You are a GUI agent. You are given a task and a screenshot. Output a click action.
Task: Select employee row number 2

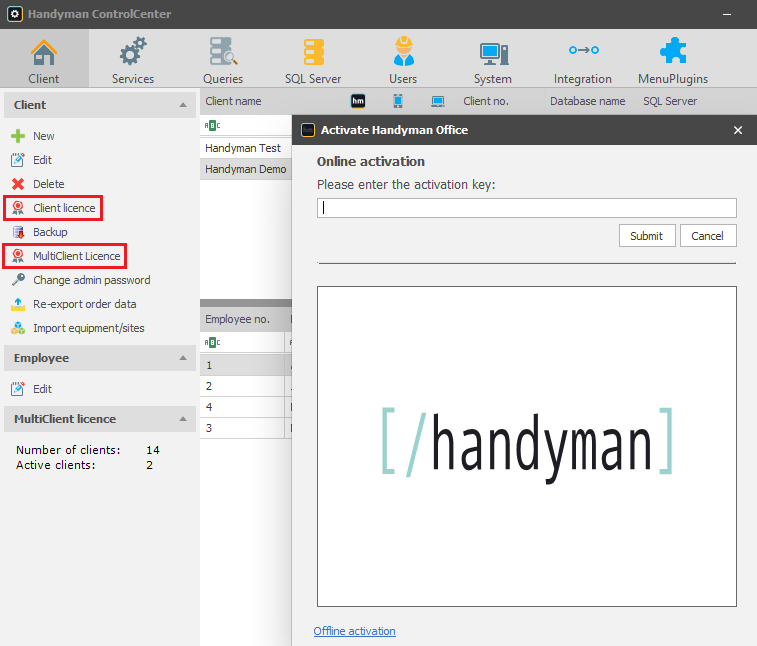click(x=246, y=386)
